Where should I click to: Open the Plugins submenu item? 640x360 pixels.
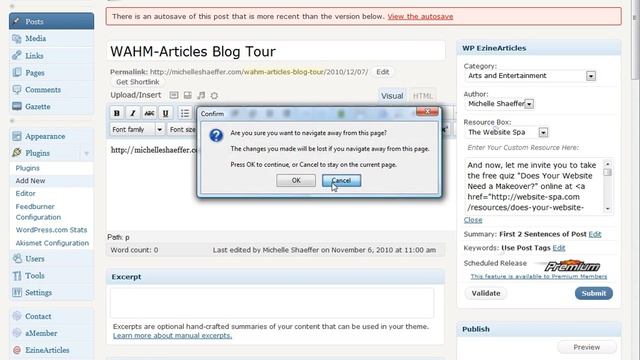point(27,168)
